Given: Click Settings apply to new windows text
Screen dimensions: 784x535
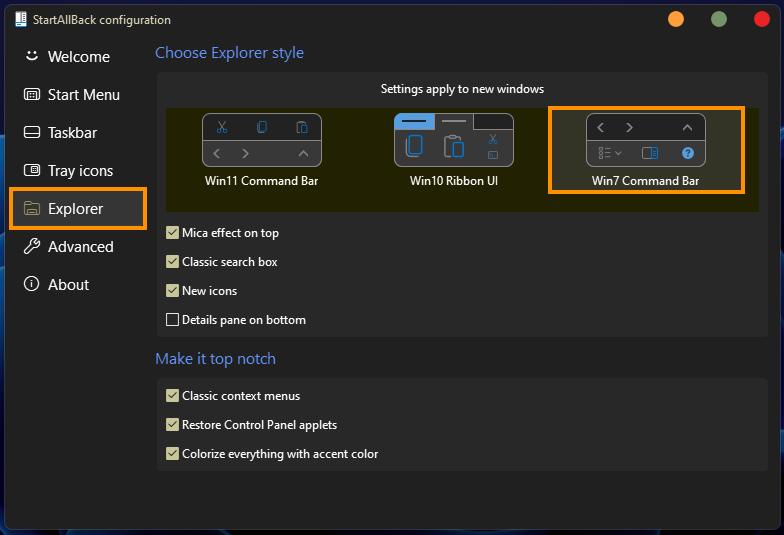Looking at the screenshot, I should (x=462, y=89).
